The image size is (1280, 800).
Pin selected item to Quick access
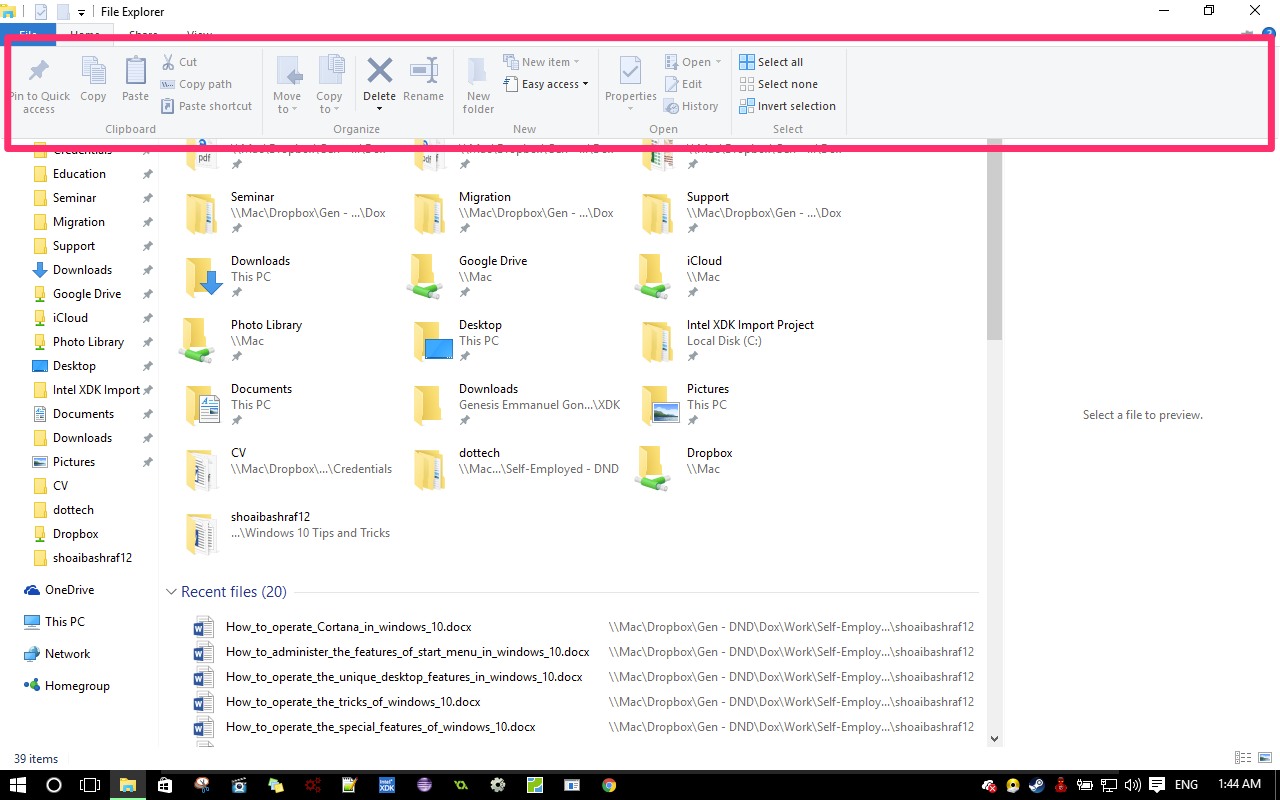click(x=39, y=83)
